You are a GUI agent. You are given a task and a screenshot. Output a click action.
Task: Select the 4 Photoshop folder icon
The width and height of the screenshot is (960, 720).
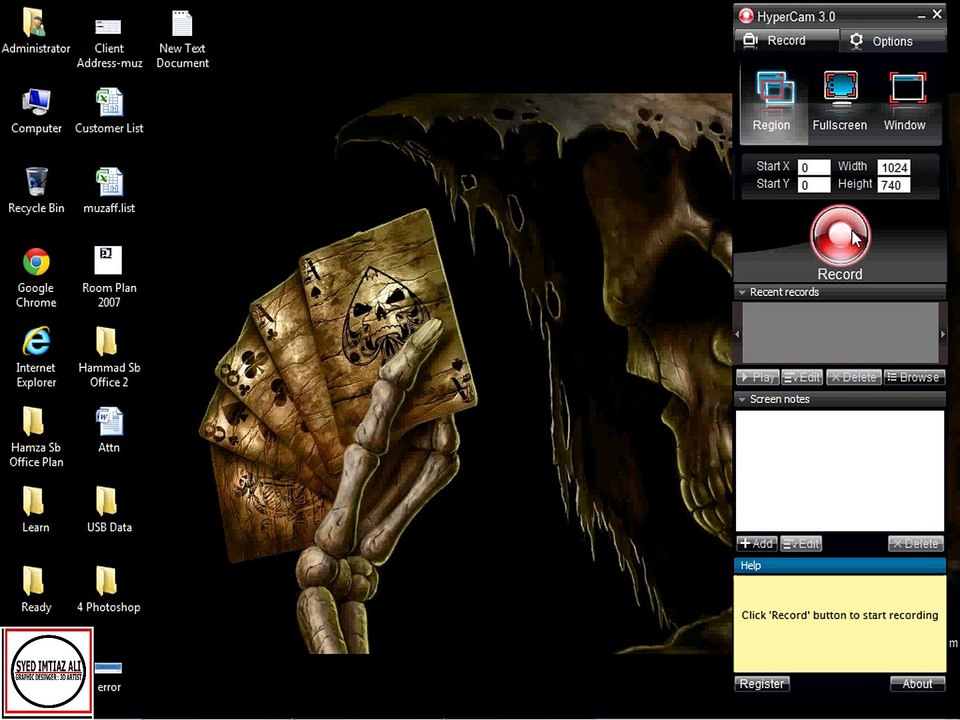[x=108, y=590]
